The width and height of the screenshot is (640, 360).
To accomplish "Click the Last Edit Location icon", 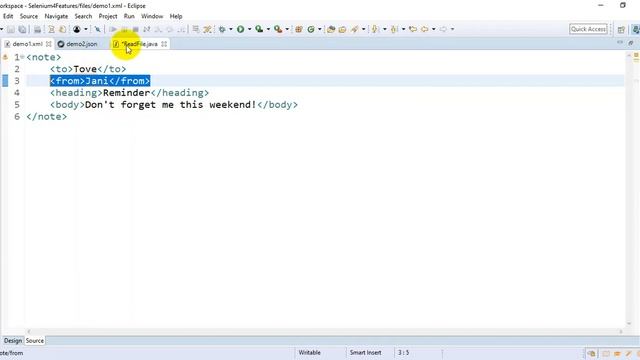I will pos(413,29).
